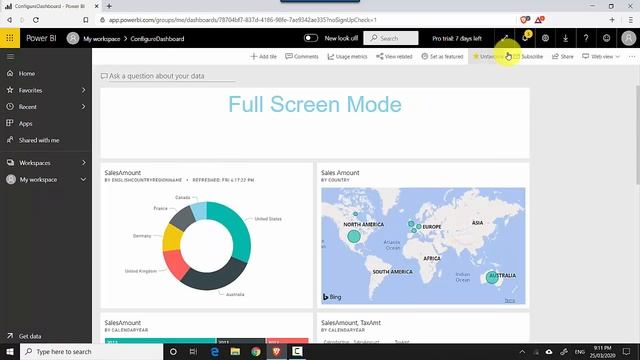Screen dimensions: 640x360
Task: Click Share in the toolbar
Action: point(563,56)
